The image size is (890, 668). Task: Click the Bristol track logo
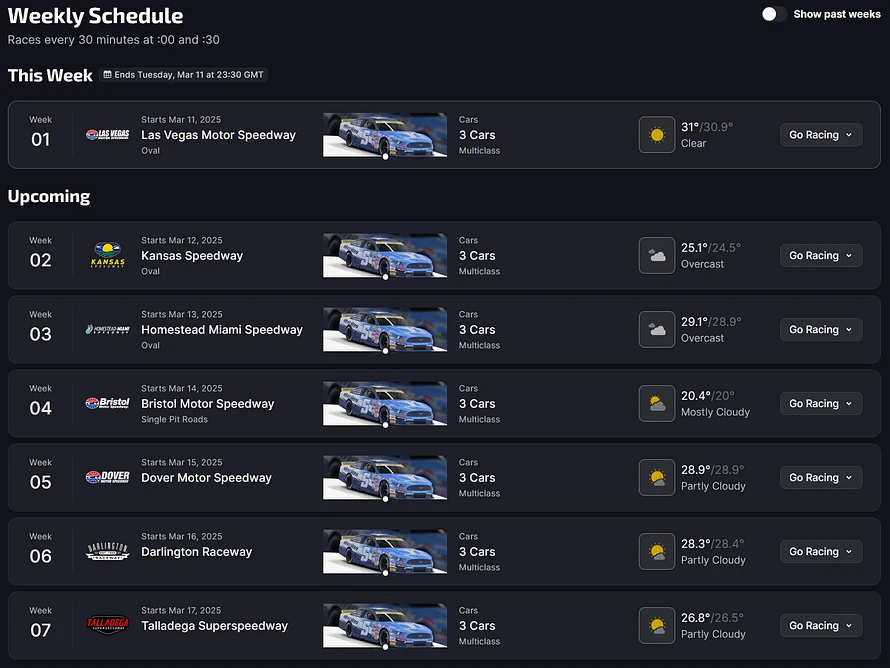point(107,404)
